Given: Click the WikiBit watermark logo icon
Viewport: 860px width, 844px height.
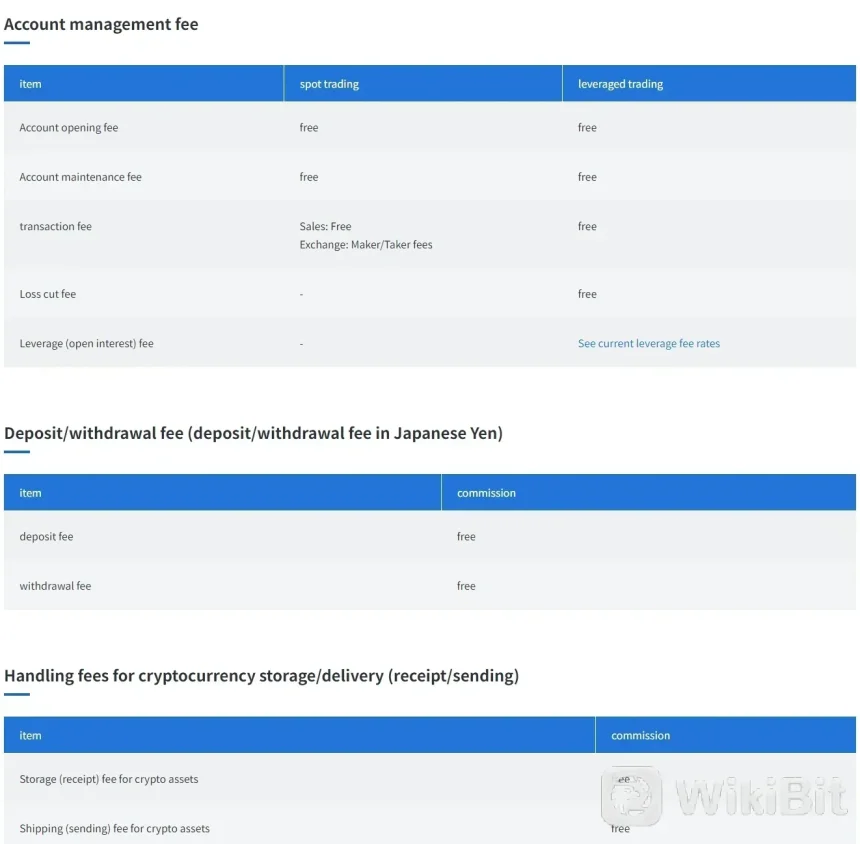Looking at the screenshot, I should [x=632, y=796].
